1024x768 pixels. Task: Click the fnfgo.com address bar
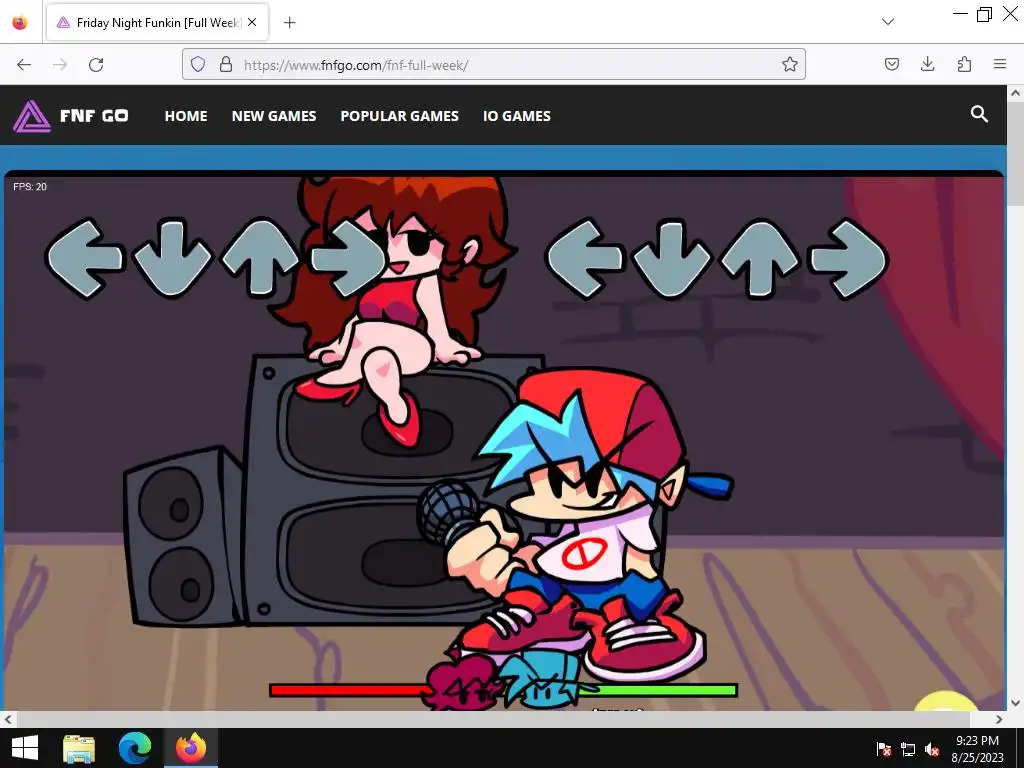point(494,64)
